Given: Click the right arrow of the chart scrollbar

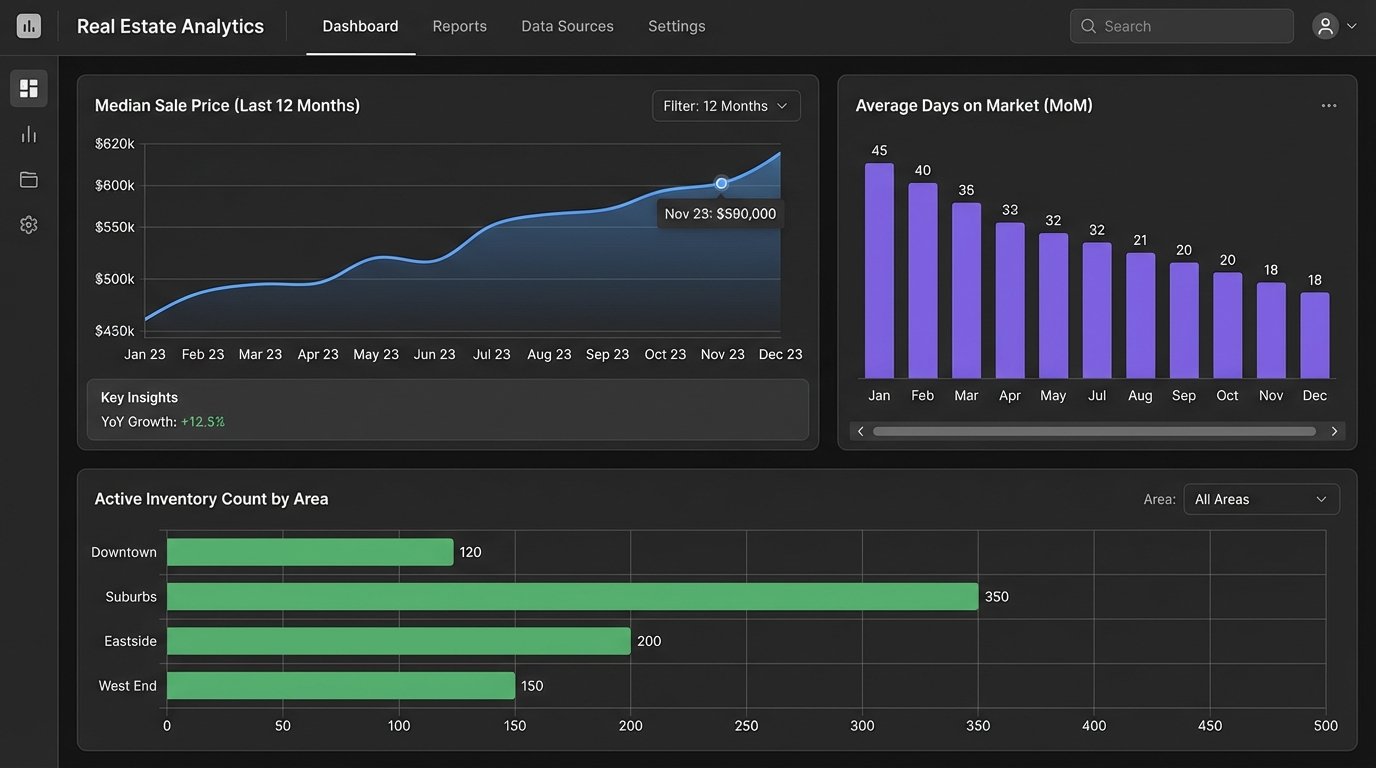Looking at the screenshot, I should (x=1334, y=430).
